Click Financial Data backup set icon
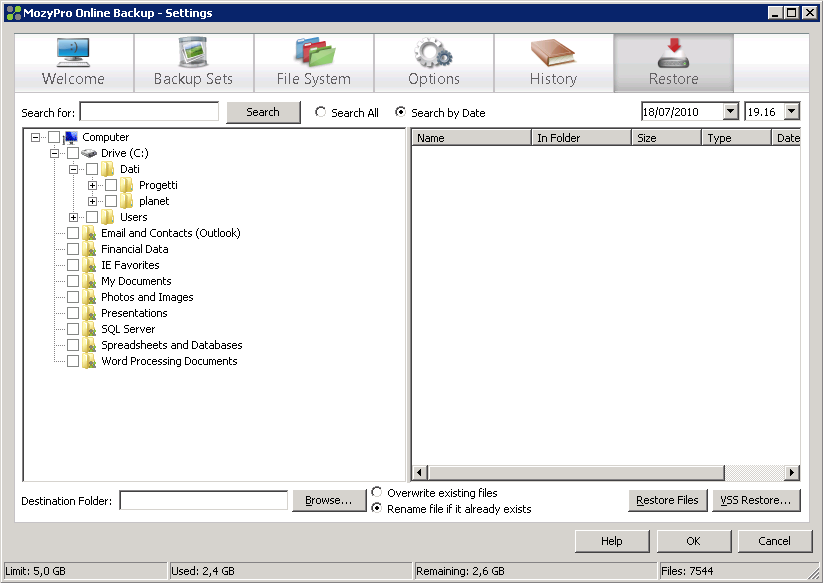Screen dimensions: 823x583 [89, 249]
